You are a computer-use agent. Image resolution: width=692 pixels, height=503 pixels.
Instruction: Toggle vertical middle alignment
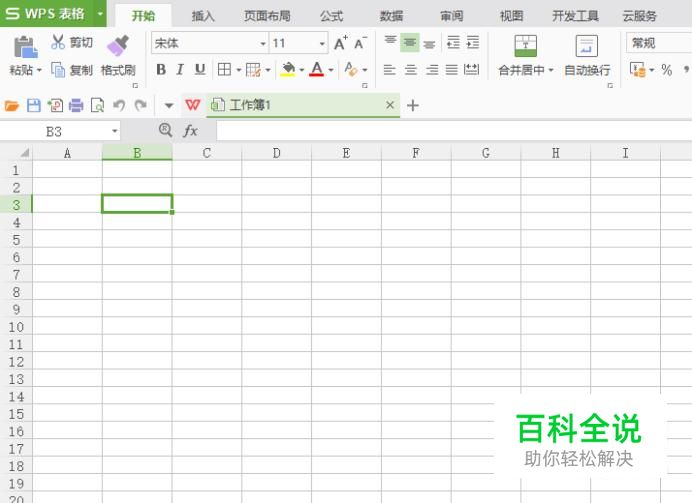[410, 43]
